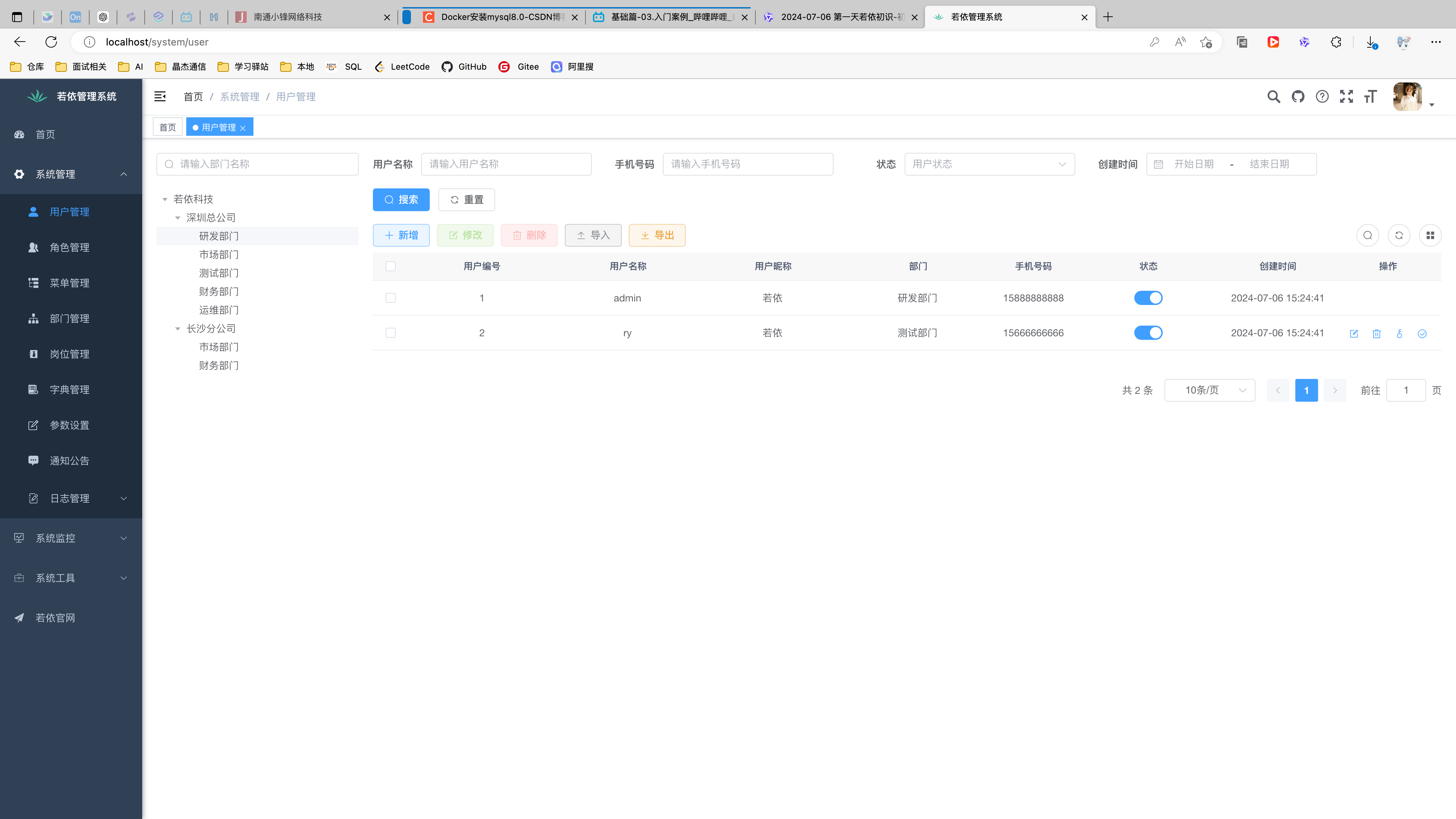Open column visibility grid icon
This screenshot has width=1456, height=819.
point(1430,235)
